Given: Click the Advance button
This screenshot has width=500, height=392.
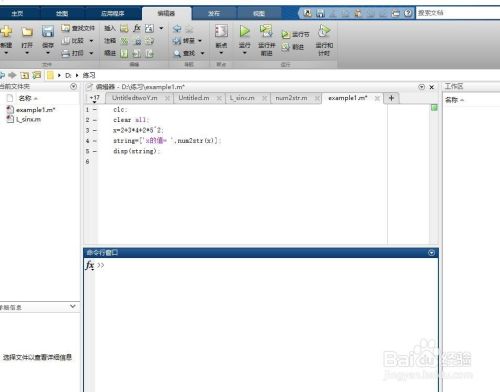Looking at the screenshot, I should pyautogui.click(x=292, y=47).
